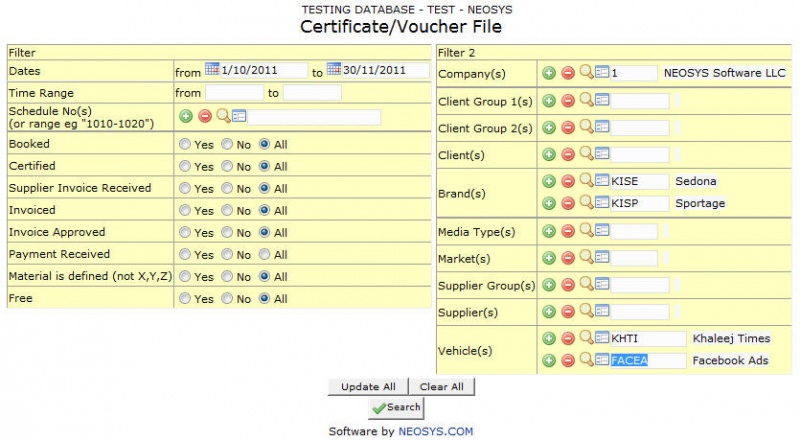
Task: Remove the Client(s) row with red minus
Action: click(x=568, y=154)
